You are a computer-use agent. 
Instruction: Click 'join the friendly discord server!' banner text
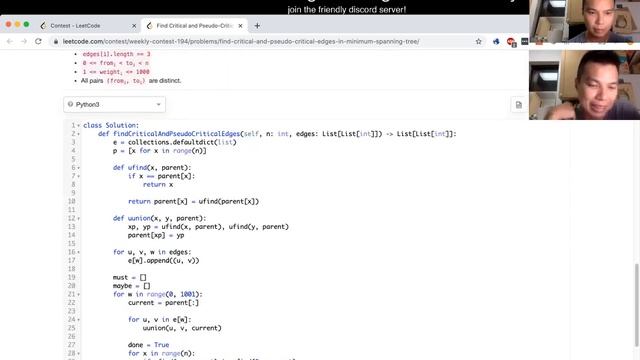pos(347,9)
